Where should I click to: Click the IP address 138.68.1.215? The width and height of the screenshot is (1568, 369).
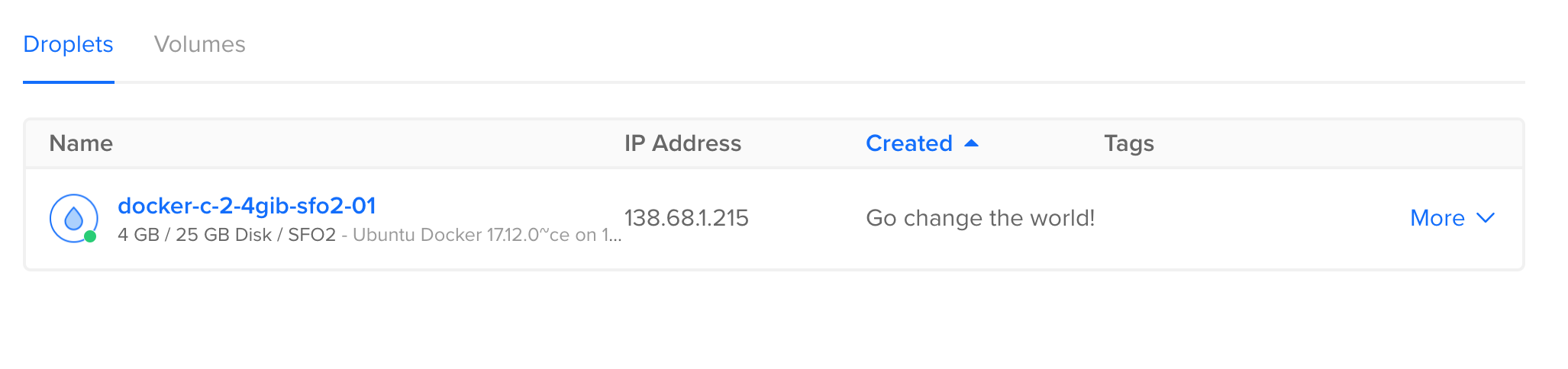[x=686, y=218]
